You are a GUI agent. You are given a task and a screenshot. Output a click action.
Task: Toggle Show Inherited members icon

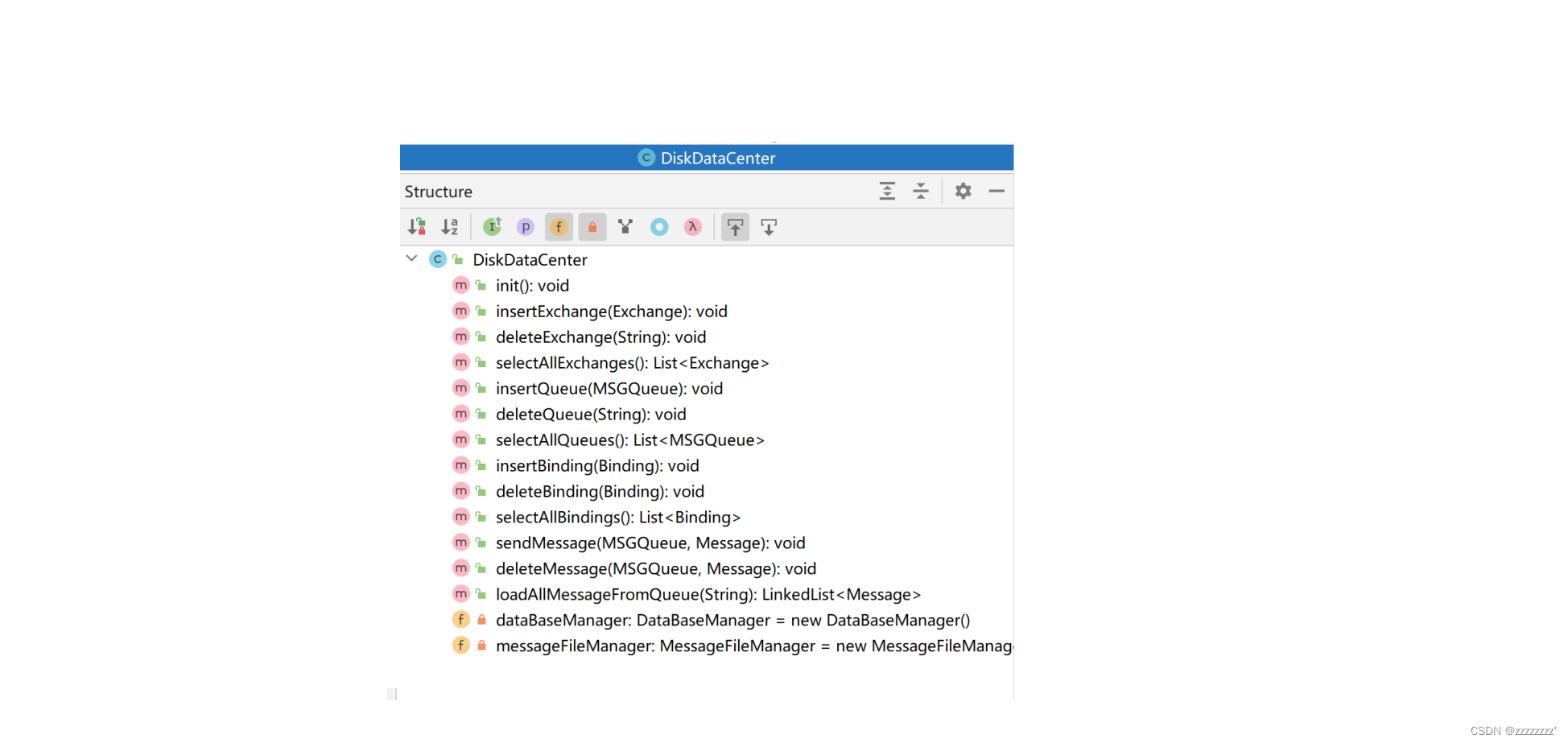493,227
